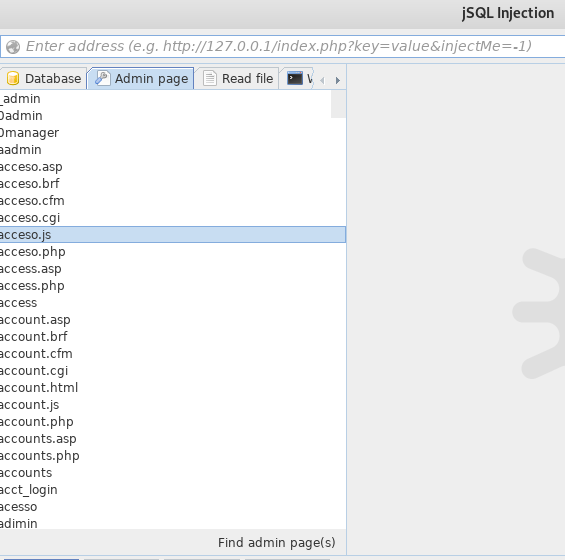The image size is (565, 560).
Task: Select access.php in the list
Action: [173, 286]
